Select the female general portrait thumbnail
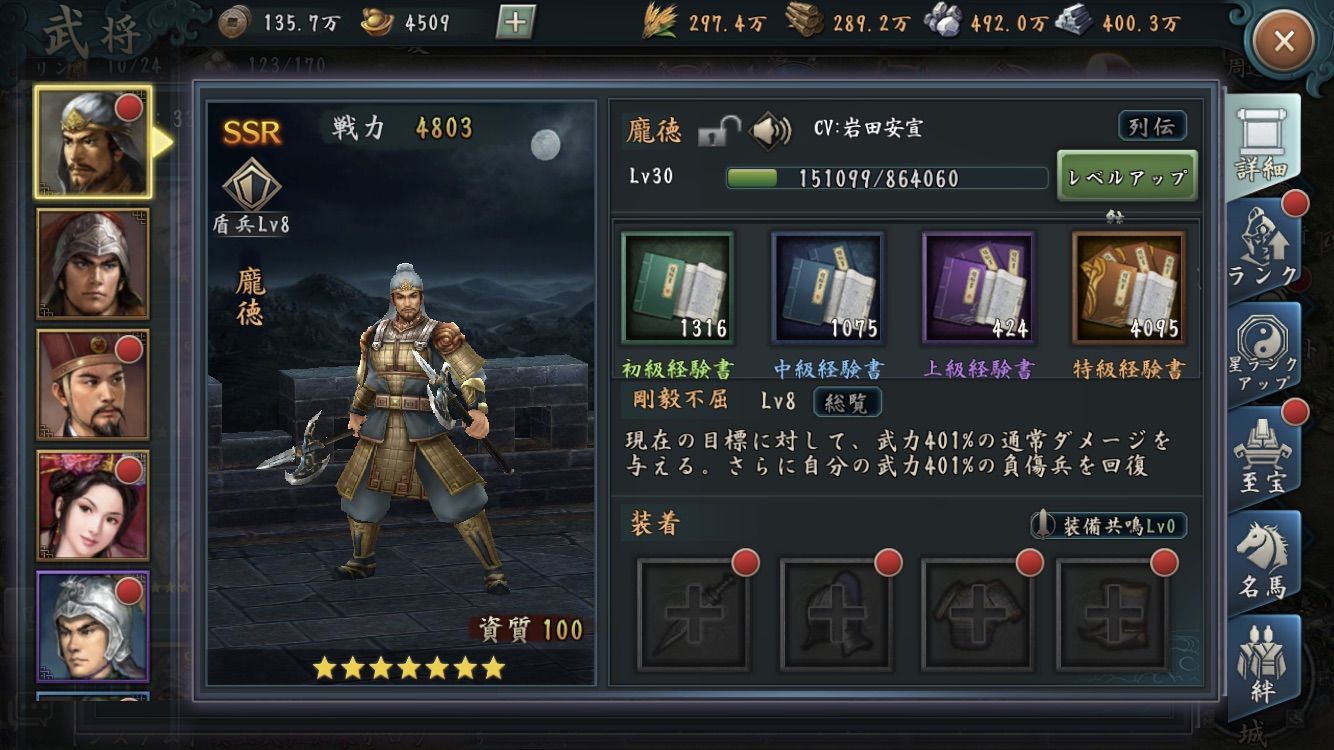 (92, 505)
